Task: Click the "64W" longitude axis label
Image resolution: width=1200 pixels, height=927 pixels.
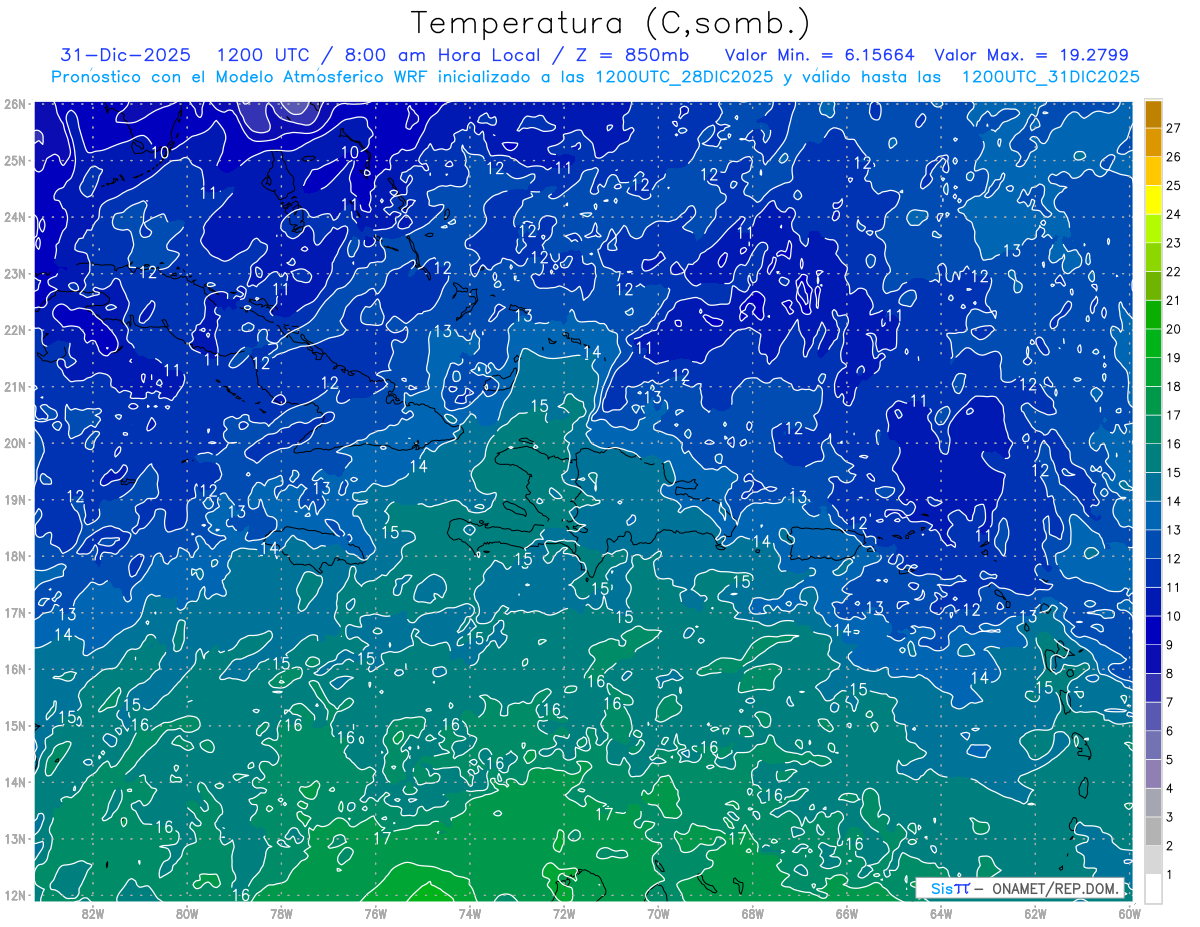Action: coord(941,913)
